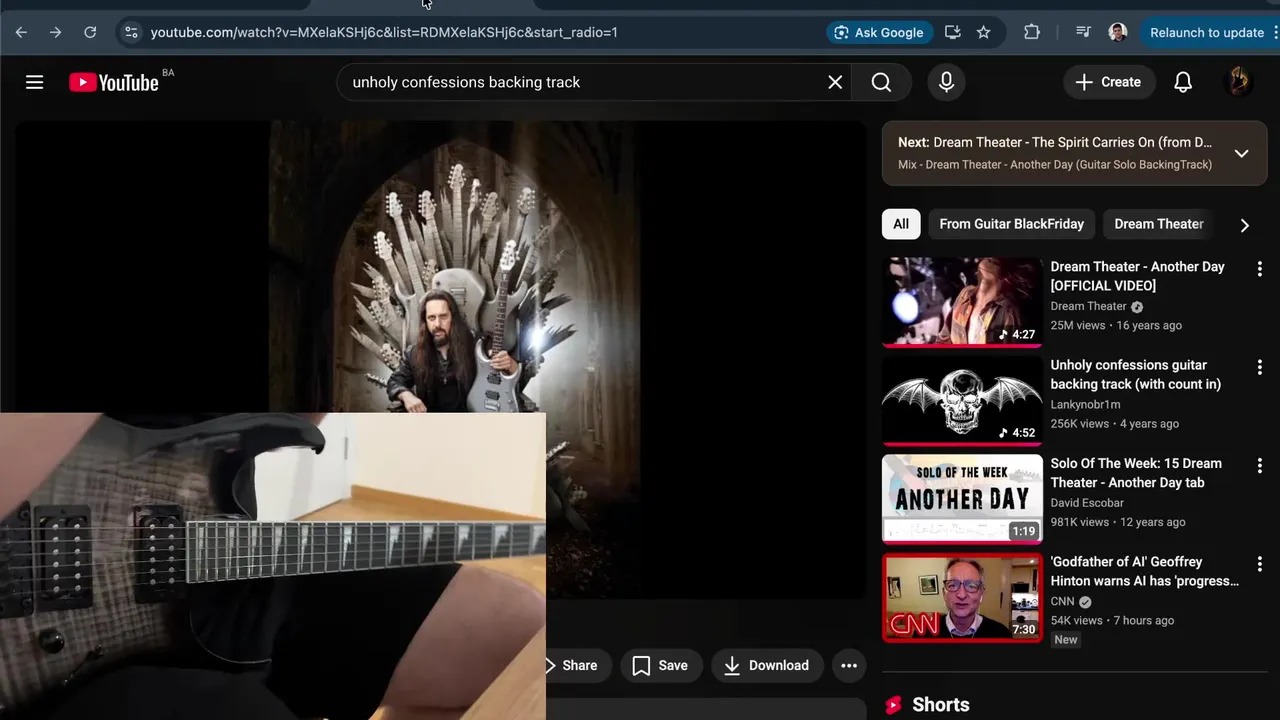
Task: Open title 'Dream Theater - Another Day [OFFICIAL VIDEO]'
Action: (1138, 276)
